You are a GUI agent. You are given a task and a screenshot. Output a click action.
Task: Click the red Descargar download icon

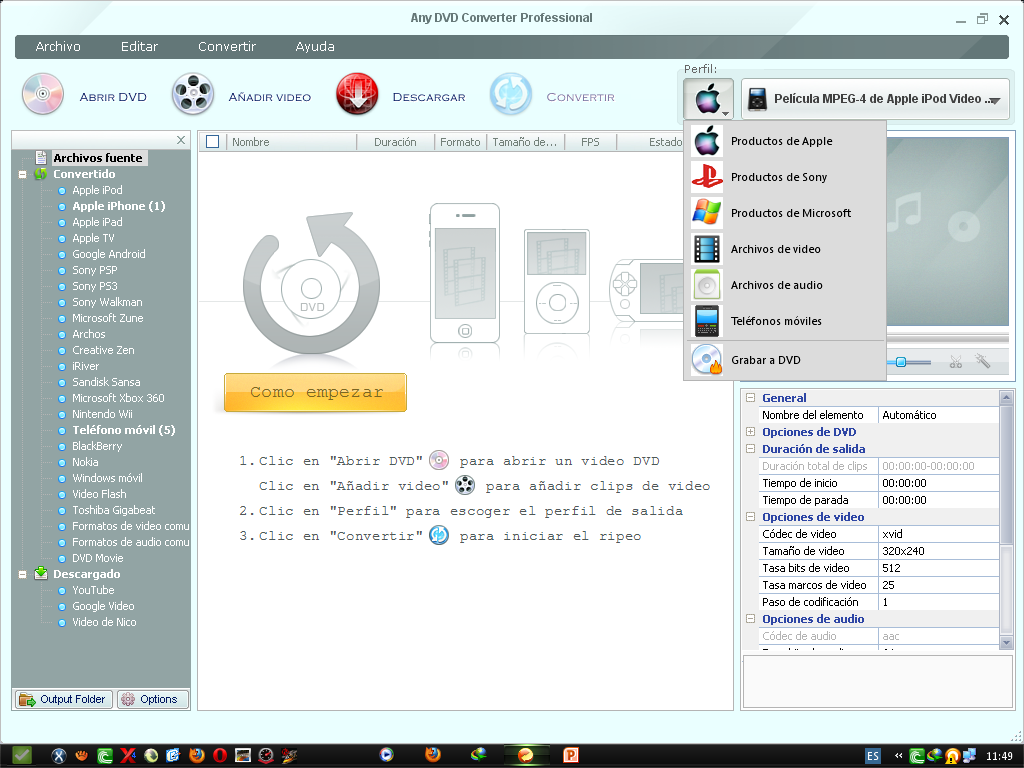(357, 95)
